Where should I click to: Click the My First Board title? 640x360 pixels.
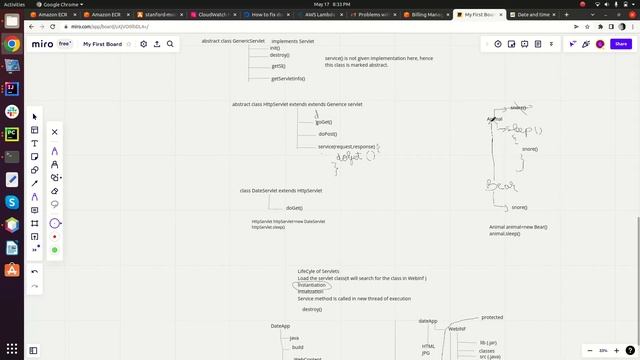(x=102, y=44)
